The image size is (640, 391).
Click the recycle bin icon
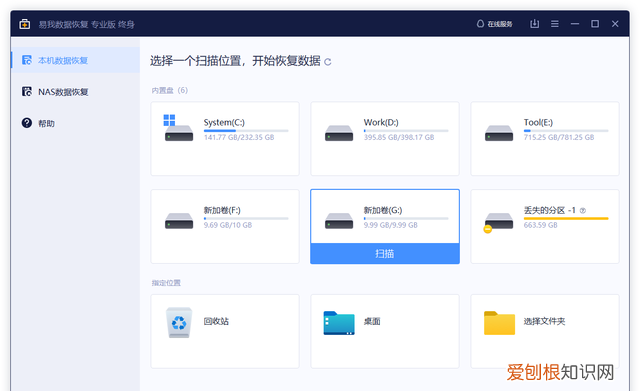click(x=179, y=322)
